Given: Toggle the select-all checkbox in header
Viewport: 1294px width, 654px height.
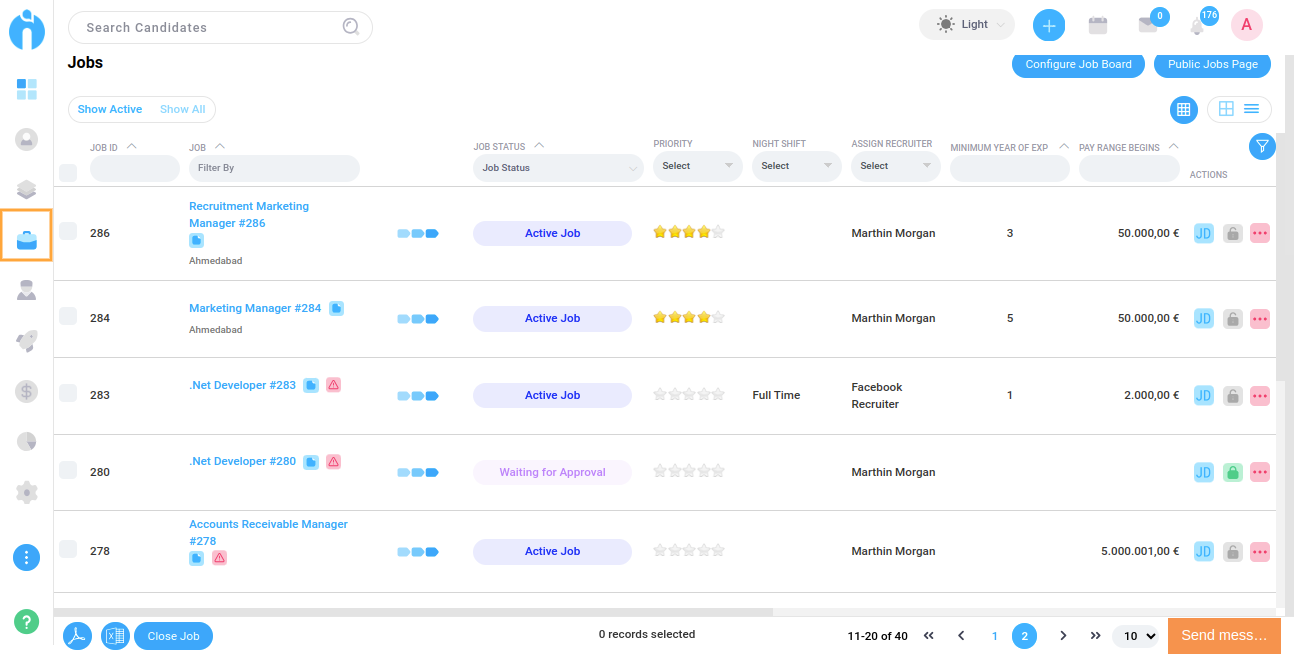Looking at the screenshot, I should (68, 173).
